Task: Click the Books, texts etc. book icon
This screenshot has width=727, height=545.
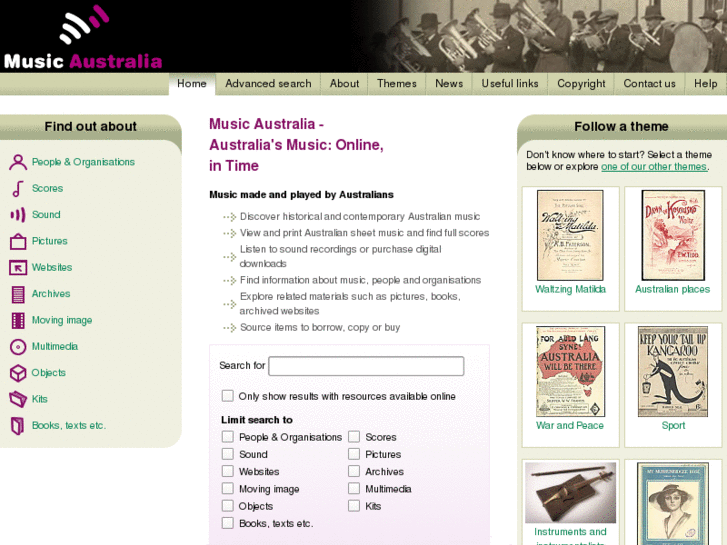Action: coord(18,426)
